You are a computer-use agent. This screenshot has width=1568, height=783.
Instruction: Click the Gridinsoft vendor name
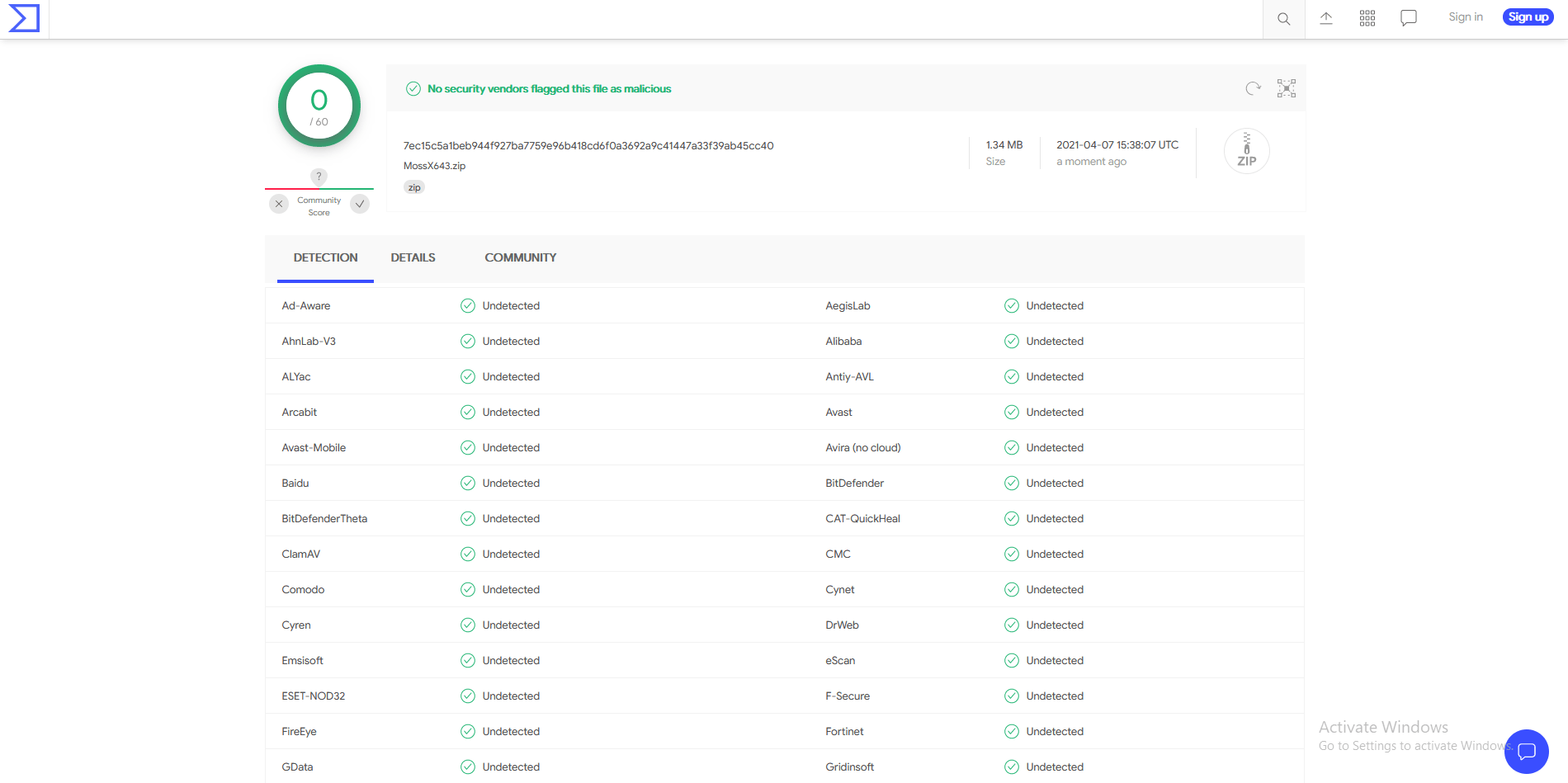point(850,767)
